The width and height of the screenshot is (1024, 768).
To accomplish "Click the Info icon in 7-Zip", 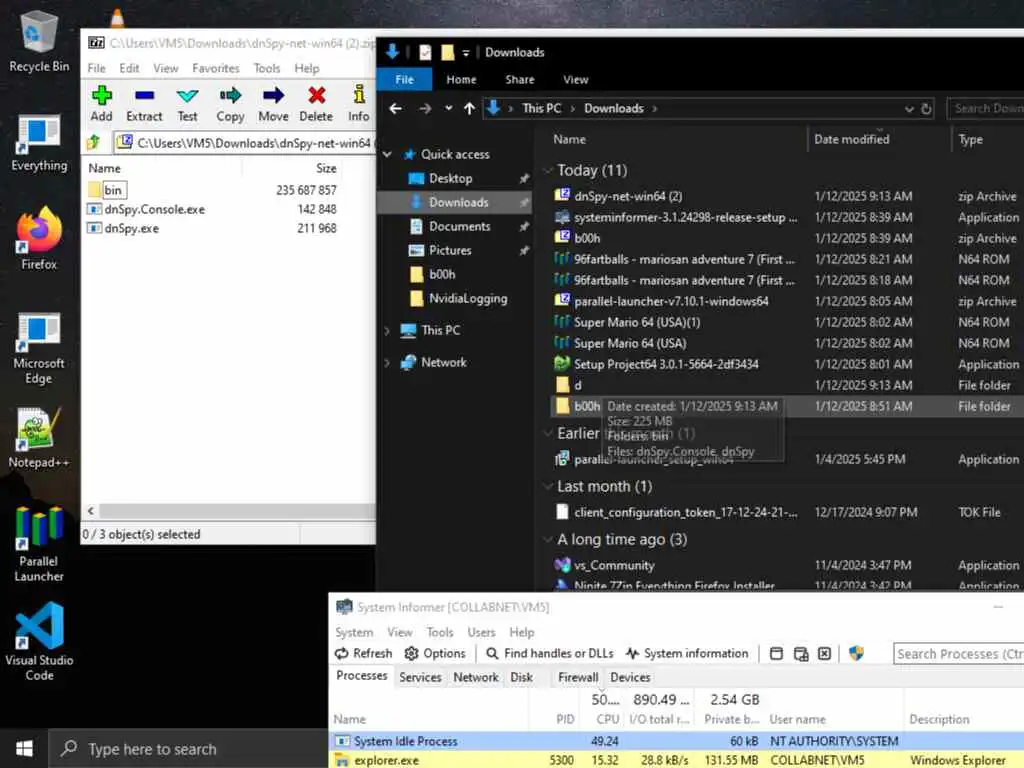I will pyautogui.click(x=359, y=104).
